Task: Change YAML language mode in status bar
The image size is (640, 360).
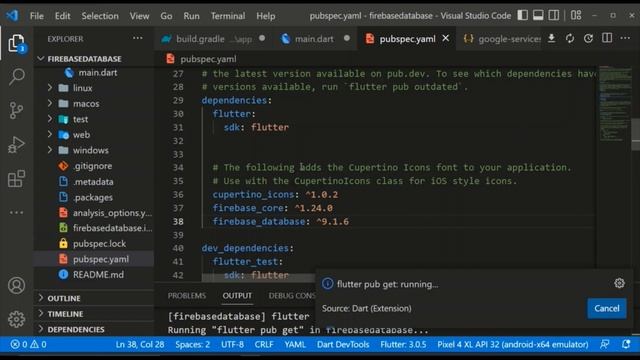Action: pos(295,344)
